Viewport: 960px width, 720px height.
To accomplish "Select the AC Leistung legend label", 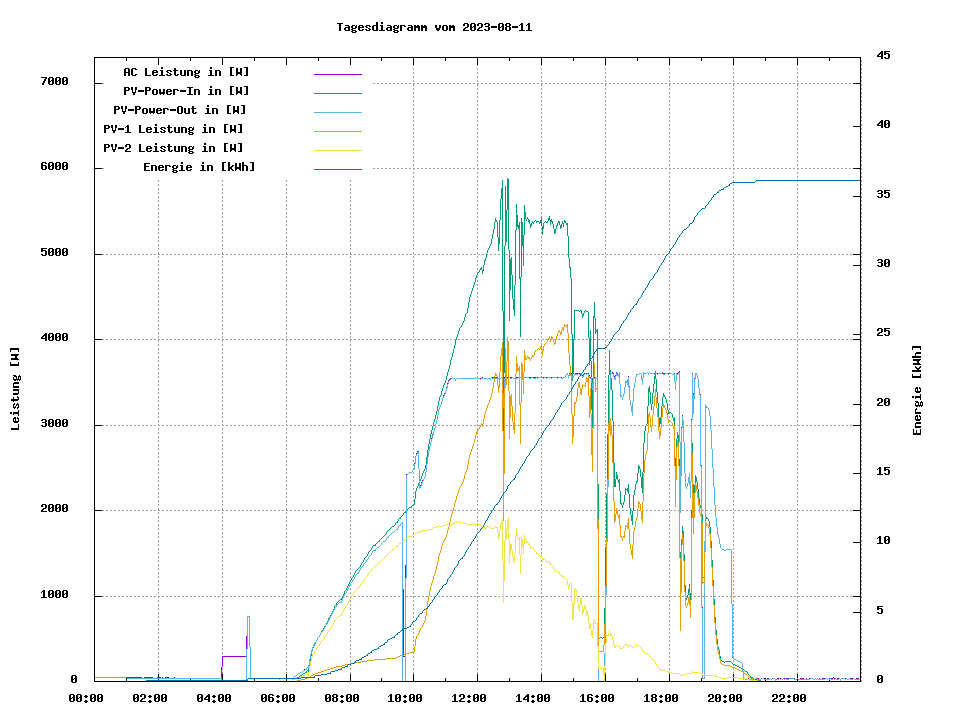I will coord(186,72).
